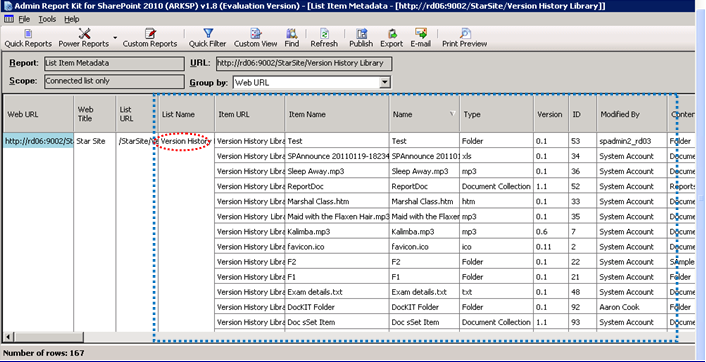706x362 pixels.
Task: Click the horizontal scrollbar thumb
Action: tap(48, 337)
